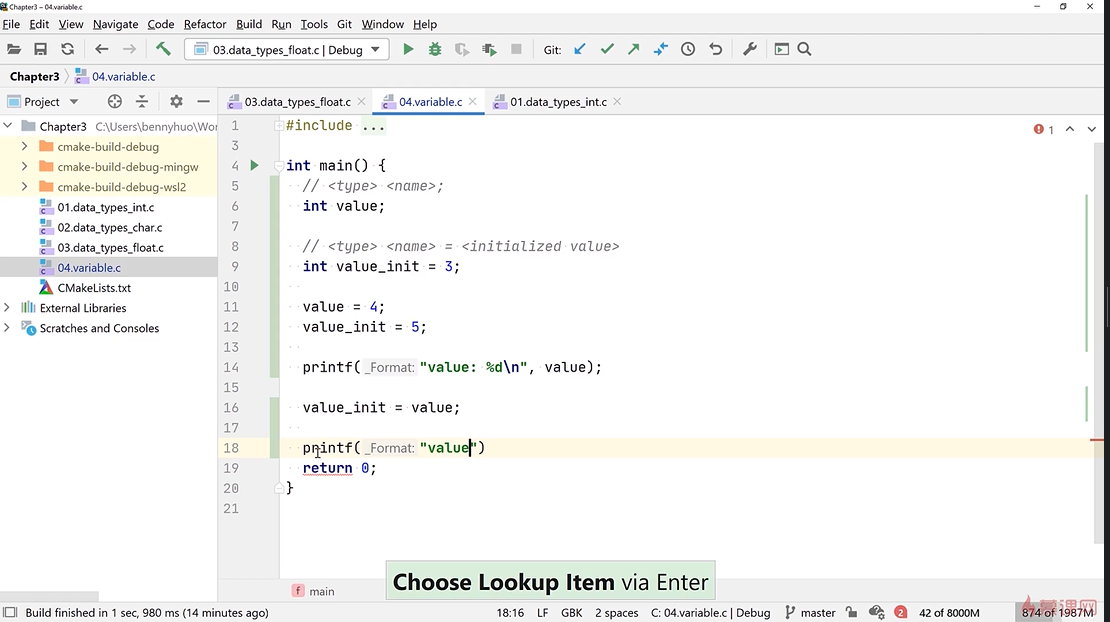
Task: Close the 03.data_types_float.c tab
Action: [x=361, y=102]
